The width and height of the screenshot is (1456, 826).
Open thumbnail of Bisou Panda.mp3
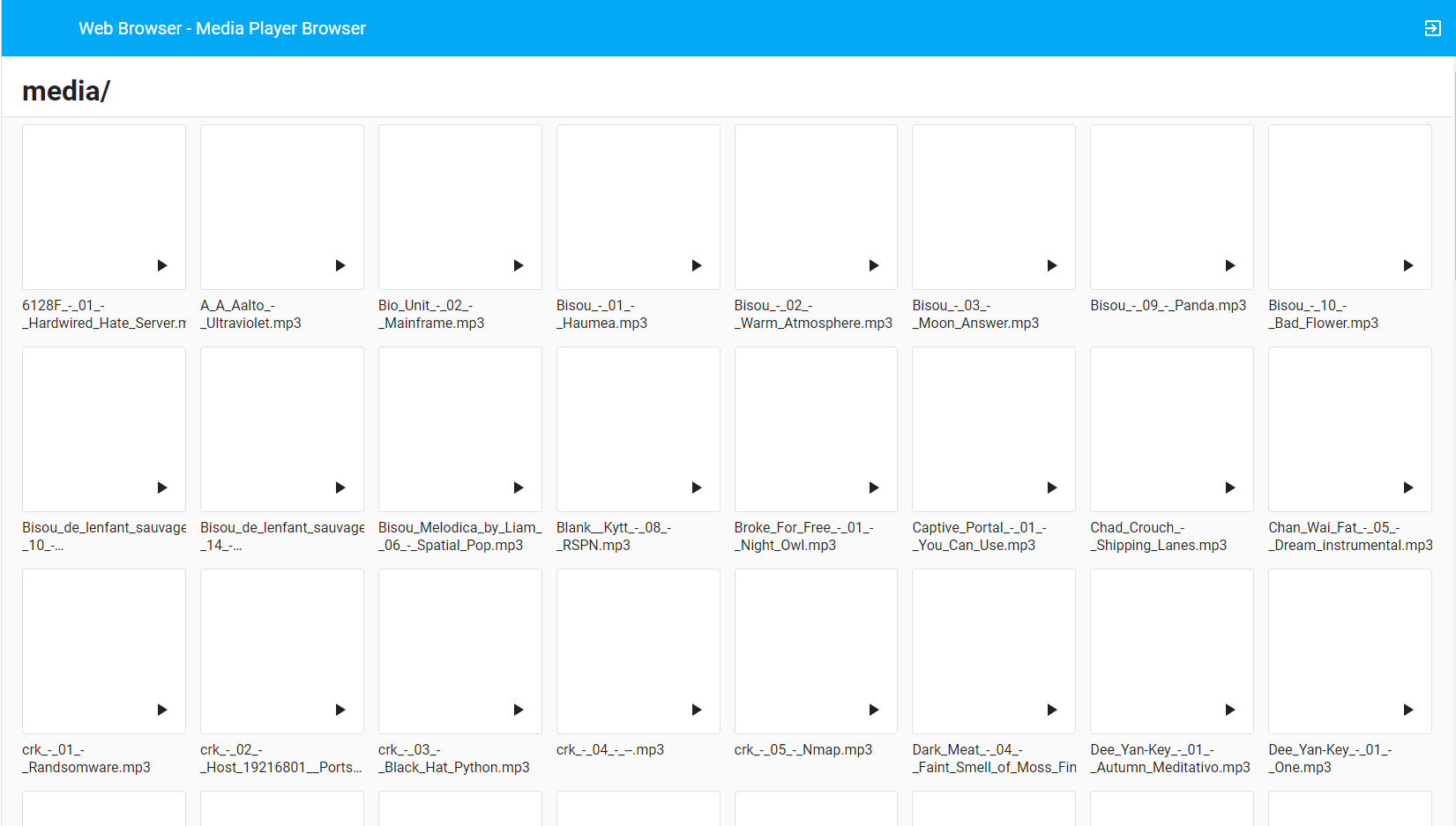1171,207
